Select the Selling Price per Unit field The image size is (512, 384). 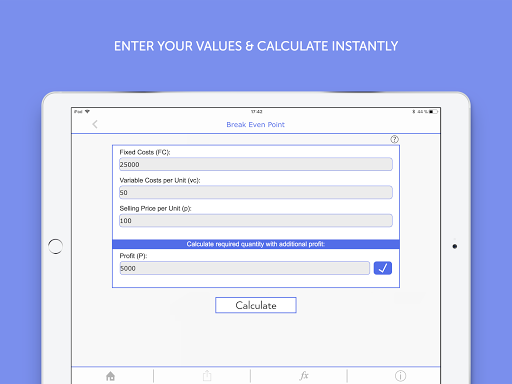tap(256, 221)
